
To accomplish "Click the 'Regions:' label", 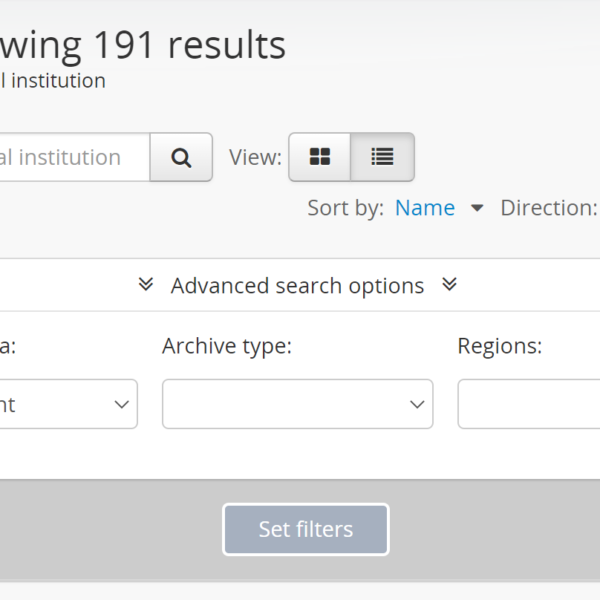I will tap(499, 346).
